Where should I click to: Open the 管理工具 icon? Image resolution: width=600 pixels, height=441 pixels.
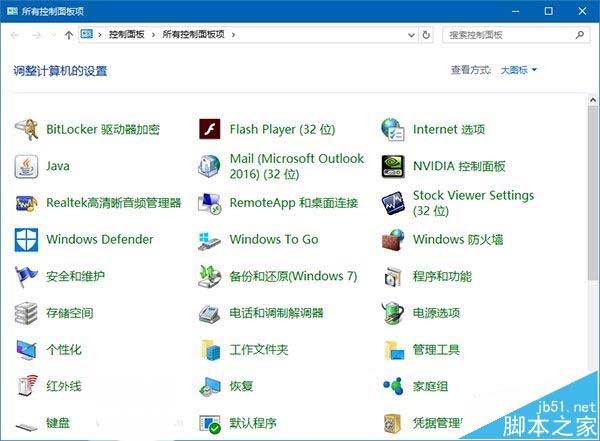point(394,350)
